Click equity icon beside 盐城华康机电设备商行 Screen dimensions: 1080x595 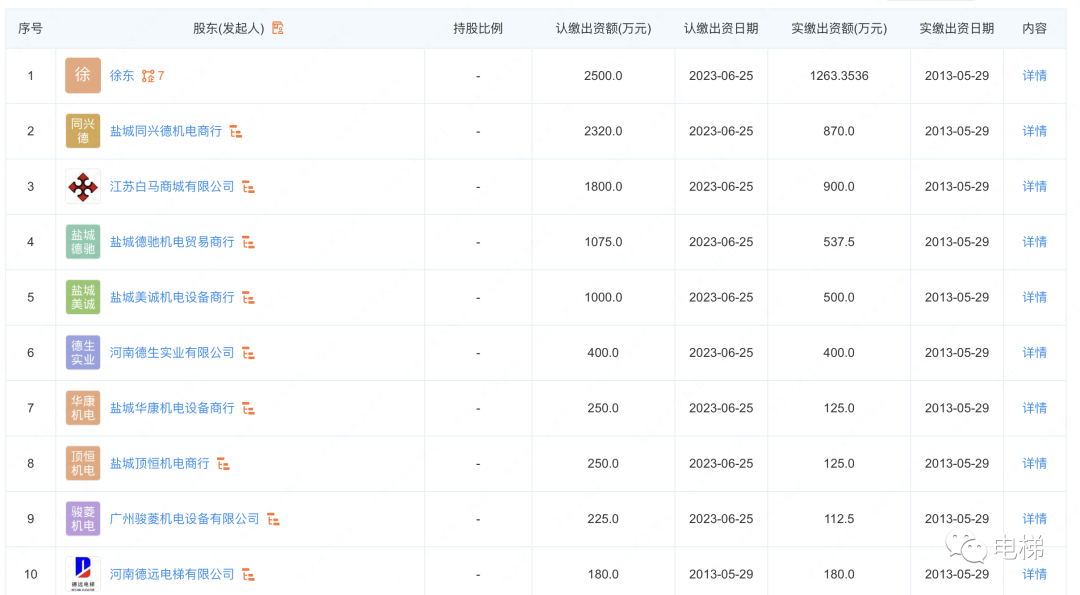[248, 408]
